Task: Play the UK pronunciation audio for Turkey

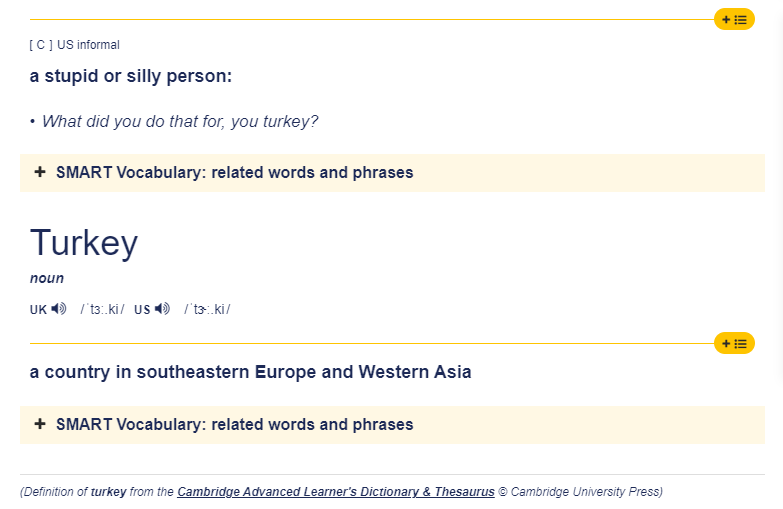Action: click(59, 309)
